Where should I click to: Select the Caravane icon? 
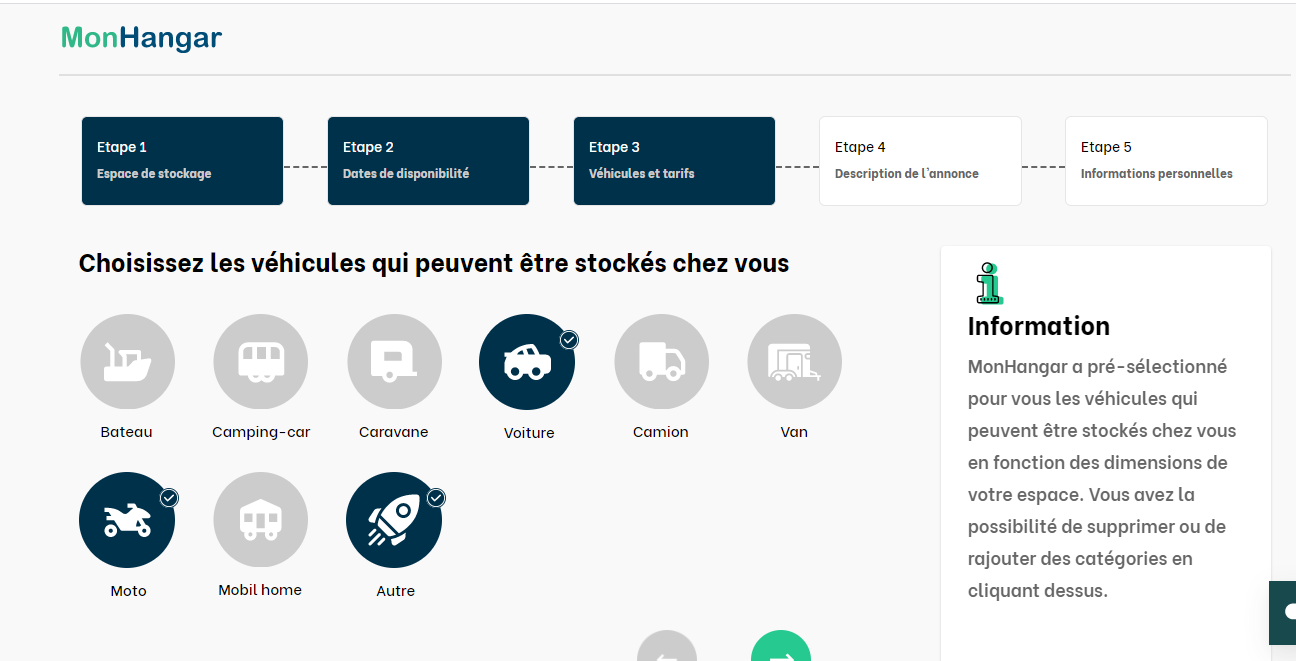pos(394,362)
